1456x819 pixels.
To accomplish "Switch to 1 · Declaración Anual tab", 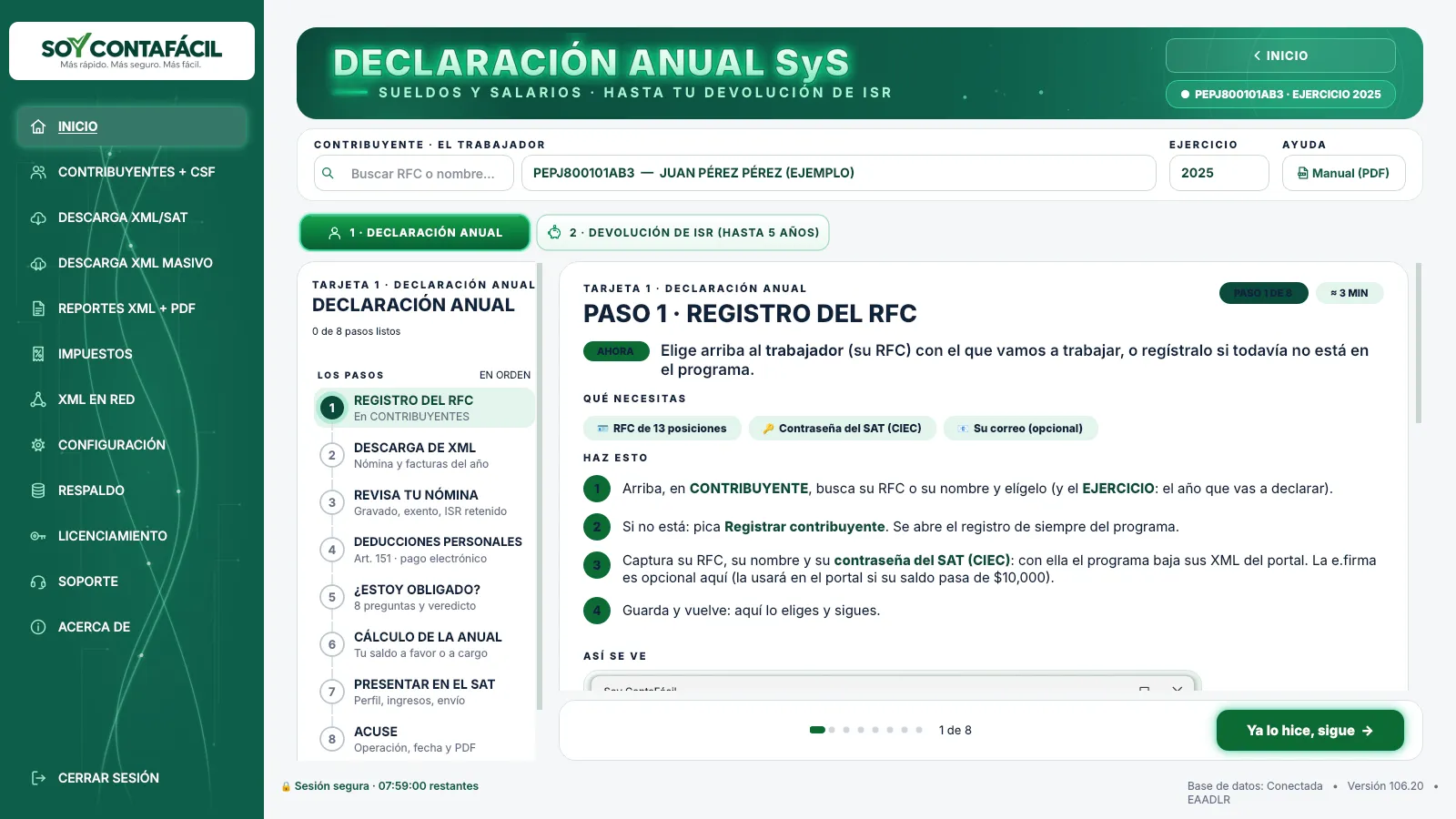I will (x=415, y=232).
